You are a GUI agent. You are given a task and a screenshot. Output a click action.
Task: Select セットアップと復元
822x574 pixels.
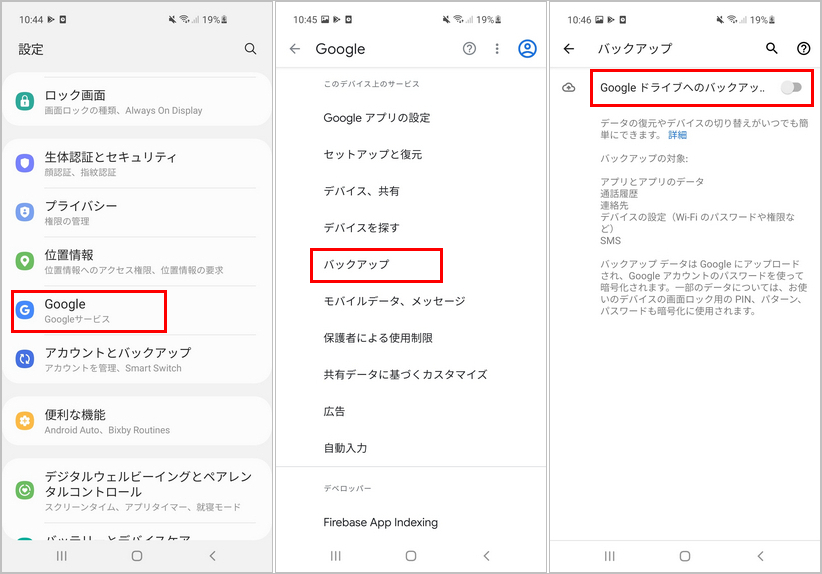(411, 155)
